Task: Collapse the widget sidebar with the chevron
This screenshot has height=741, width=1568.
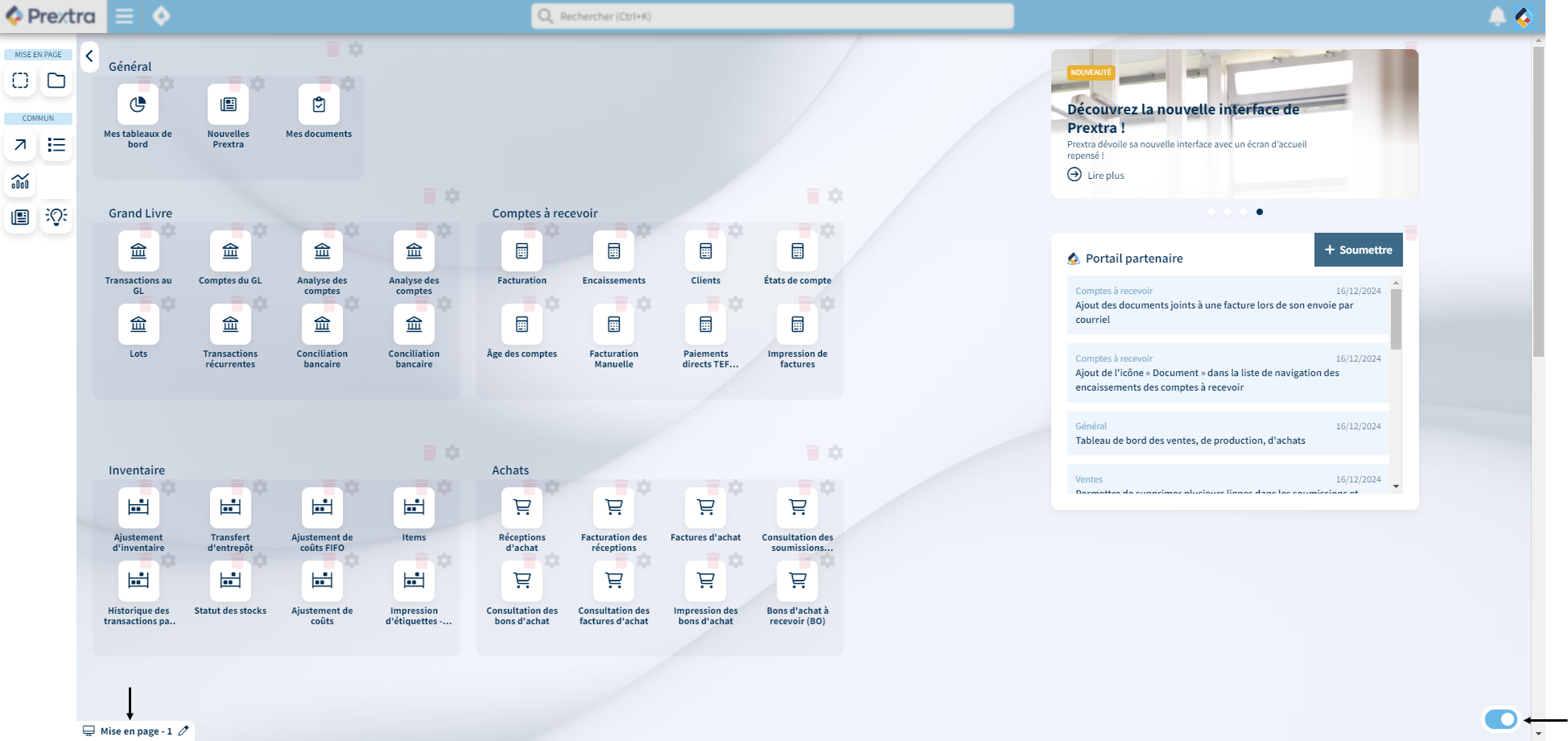Action: click(x=89, y=56)
